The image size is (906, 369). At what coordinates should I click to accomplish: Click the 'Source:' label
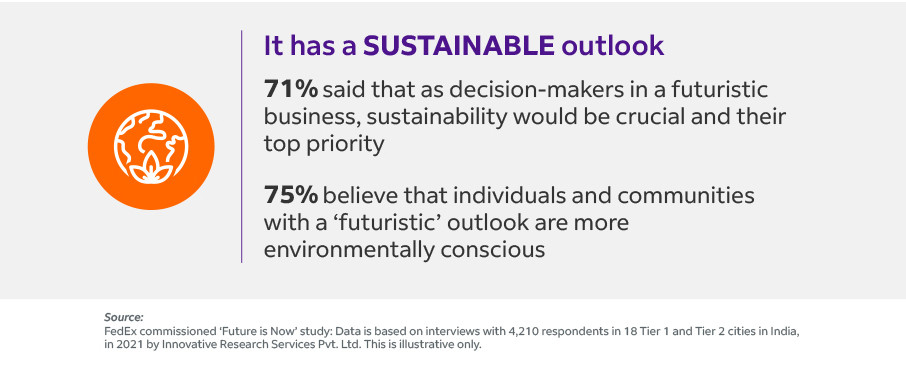124,317
